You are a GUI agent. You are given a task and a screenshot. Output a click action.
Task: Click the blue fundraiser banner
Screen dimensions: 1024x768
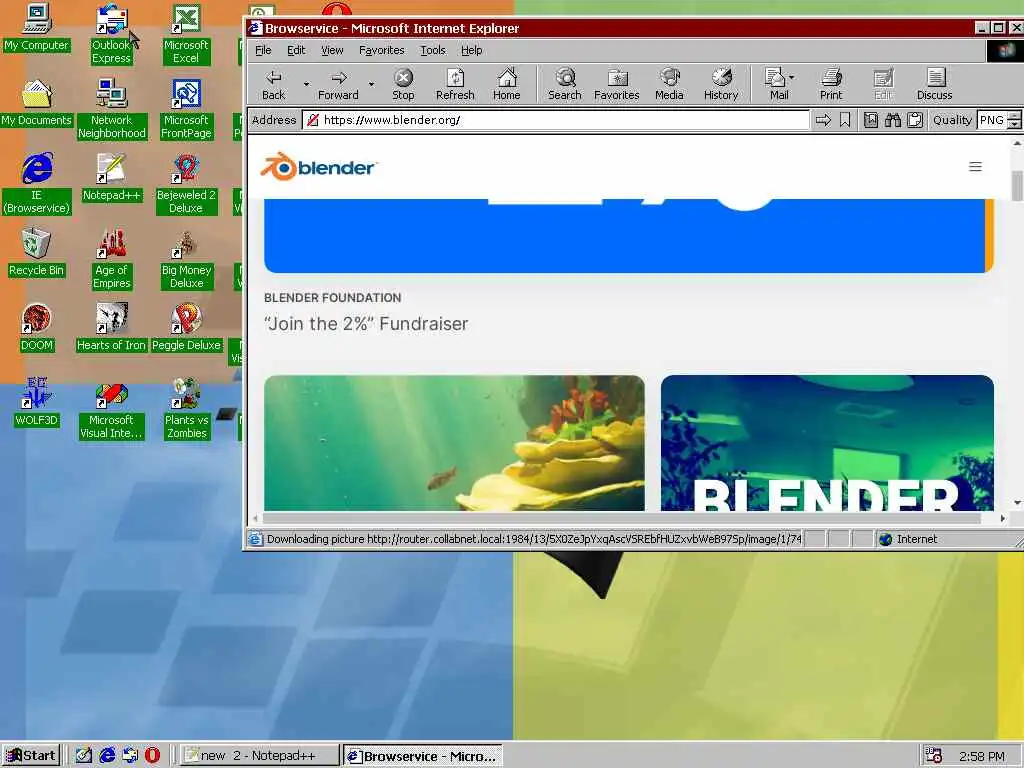628,236
